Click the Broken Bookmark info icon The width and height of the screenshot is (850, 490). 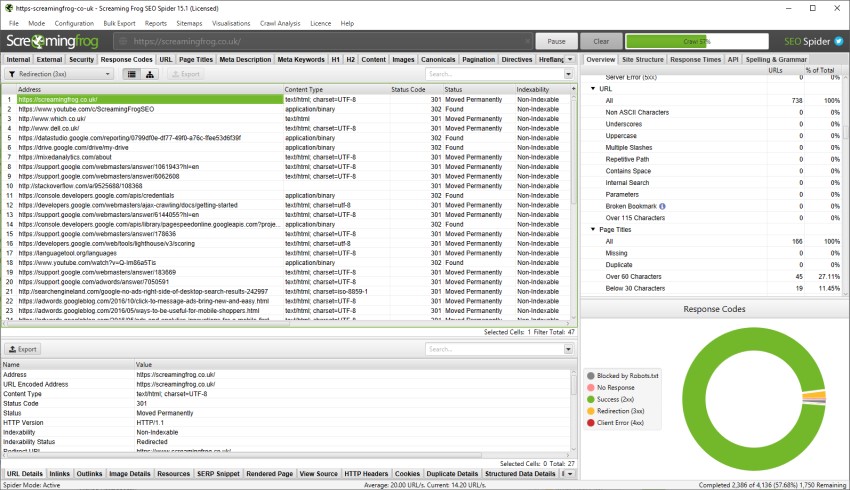pos(662,206)
